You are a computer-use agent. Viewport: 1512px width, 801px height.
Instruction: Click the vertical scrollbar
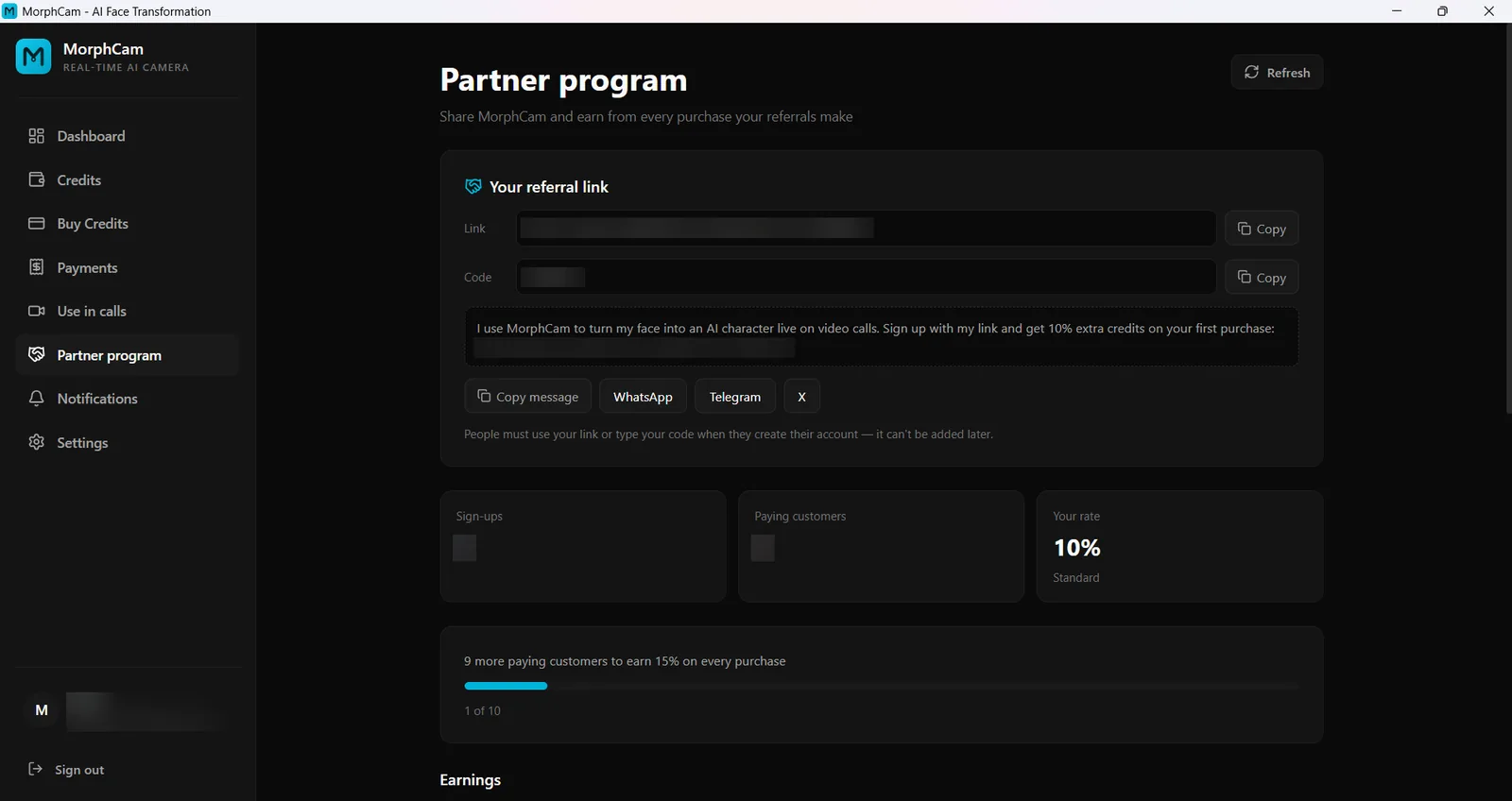click(1508, 219)
